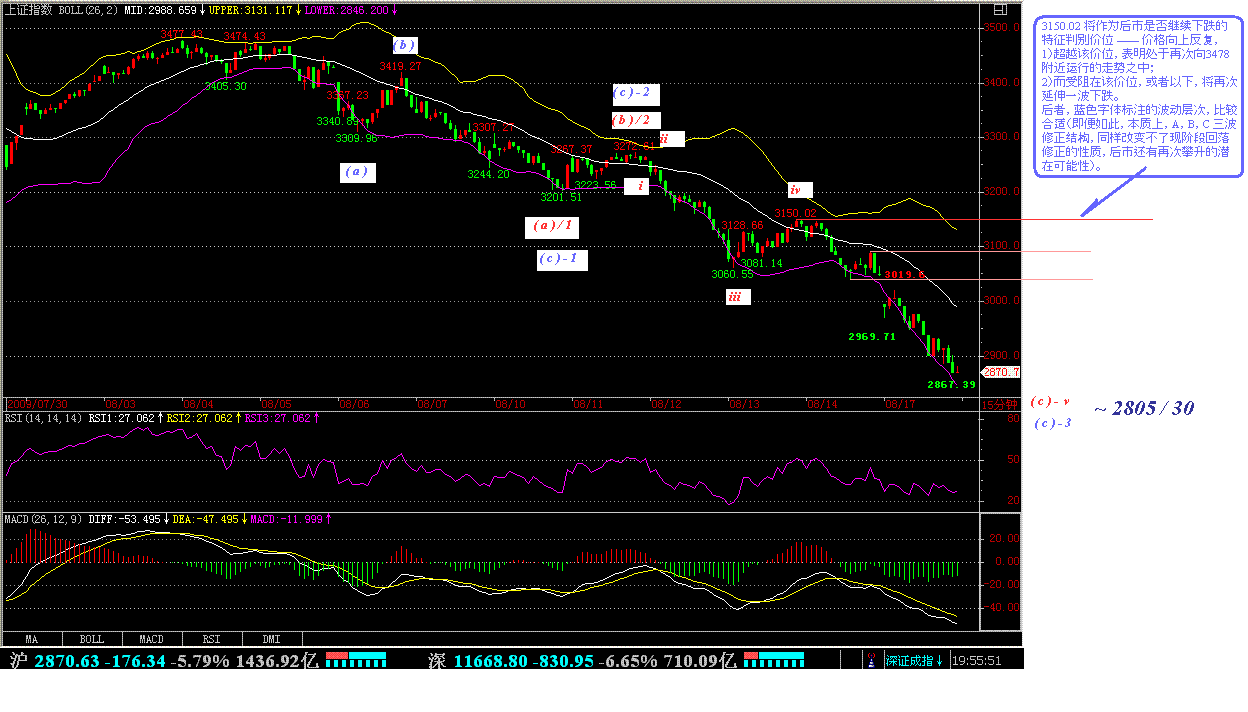The height and width of the screenshot is (712, 1248).
Task: Click the window layout icon above the price axis
Action: tap(999, 8)
